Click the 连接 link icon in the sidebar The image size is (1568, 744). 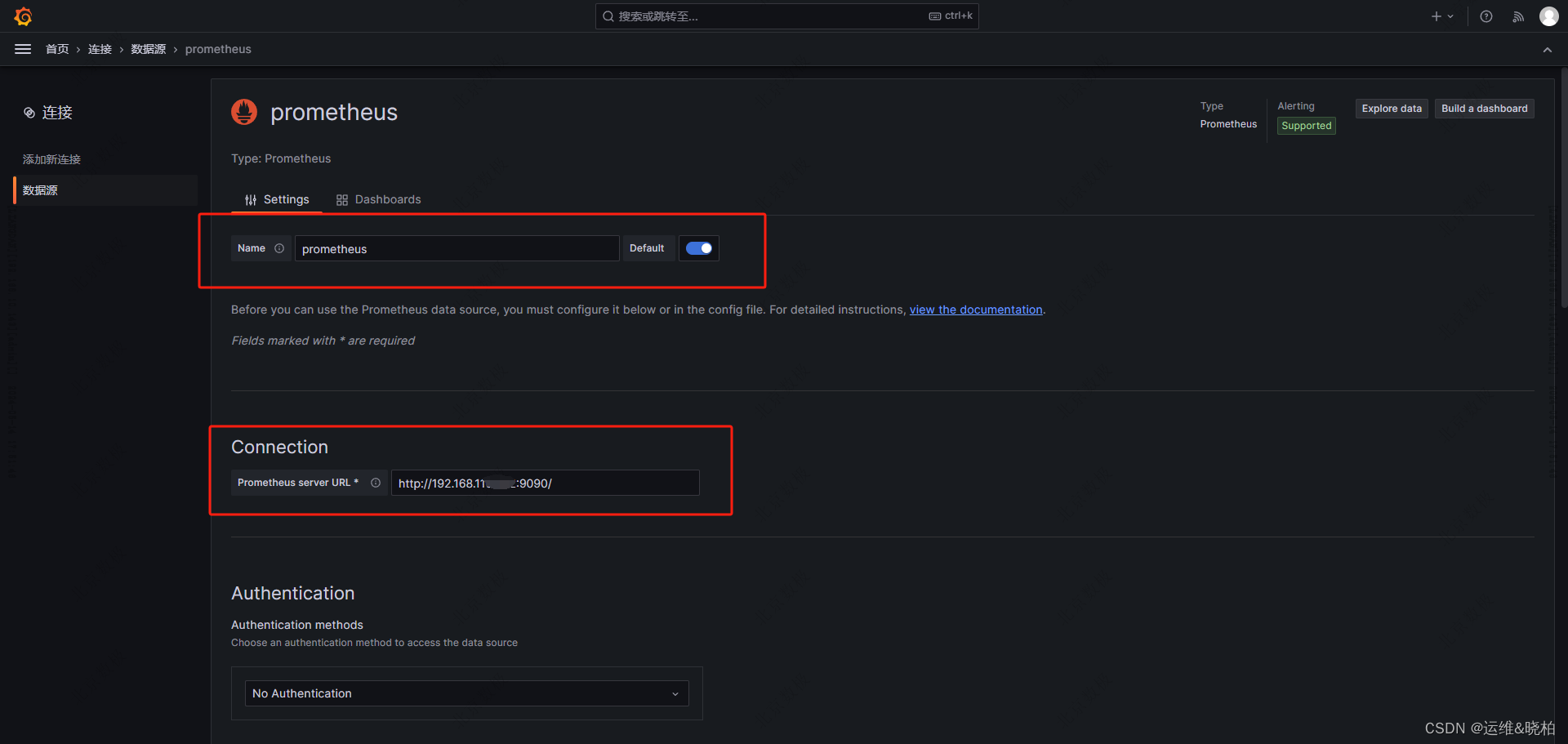(x=29, y=113)
